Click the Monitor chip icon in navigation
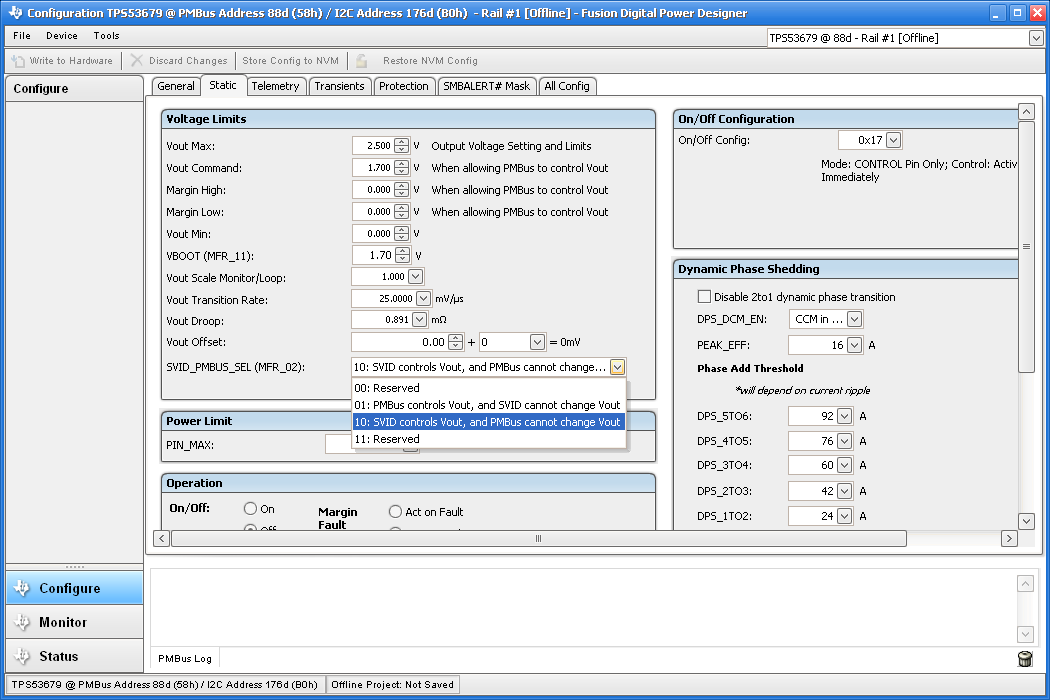The width and height of the screenshot is (1050, 700). [x=22, y=622]
